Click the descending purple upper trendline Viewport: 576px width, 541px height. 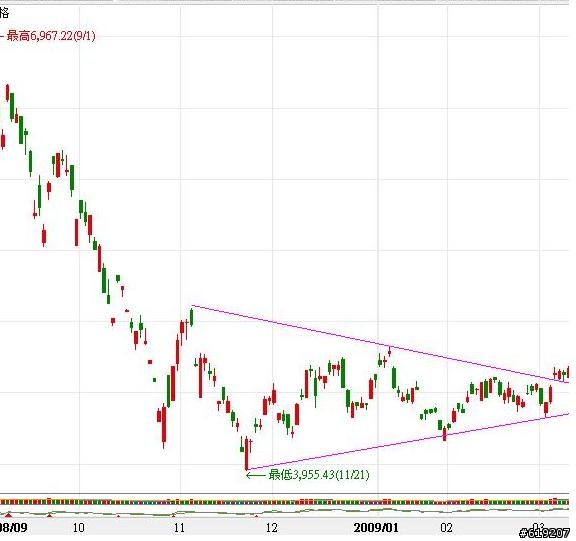(x=380, y=345)
